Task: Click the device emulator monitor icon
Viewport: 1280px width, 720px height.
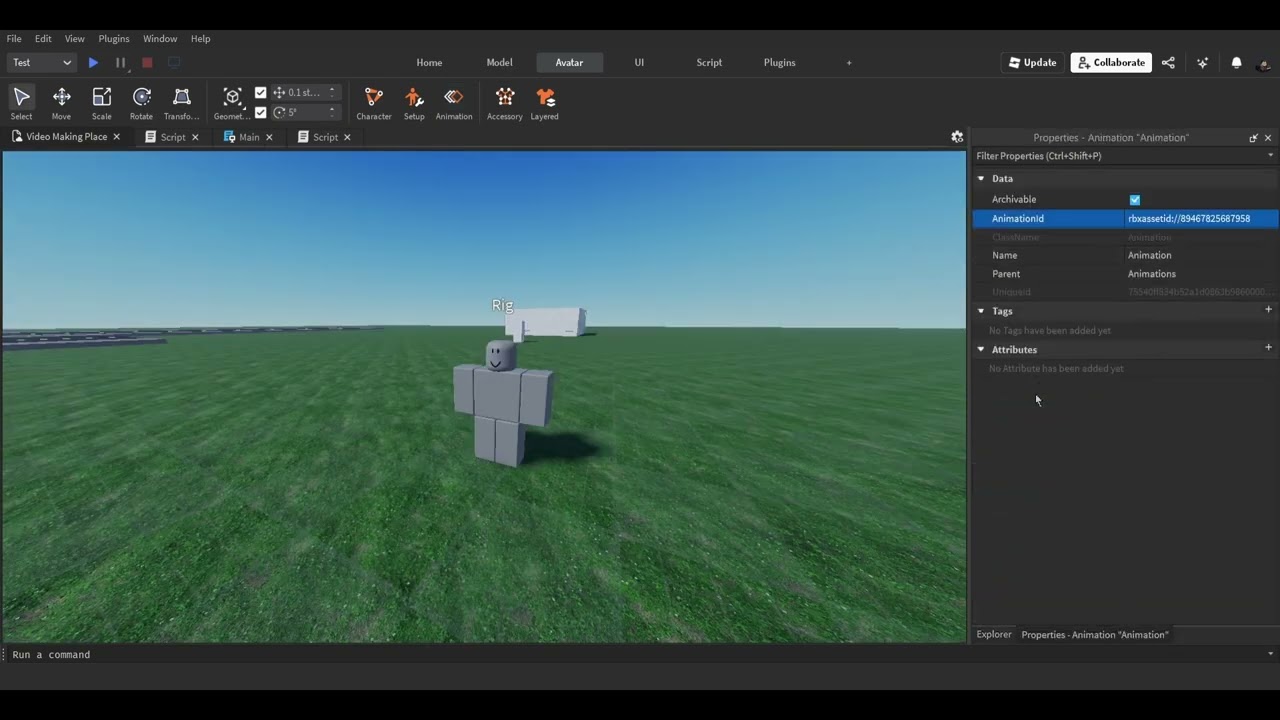Action: point(174,62)
